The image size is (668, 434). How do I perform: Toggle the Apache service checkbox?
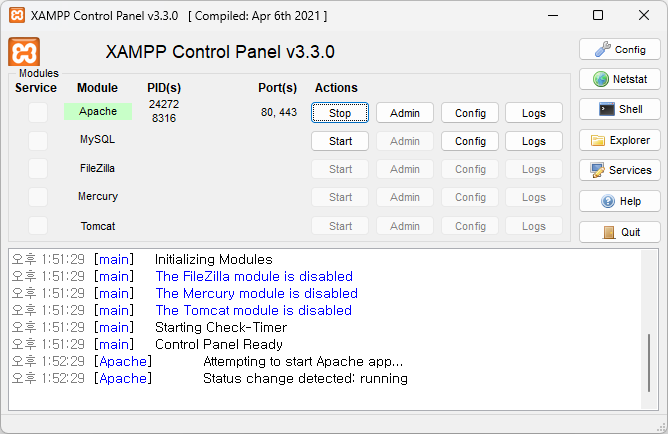point(38,112)
